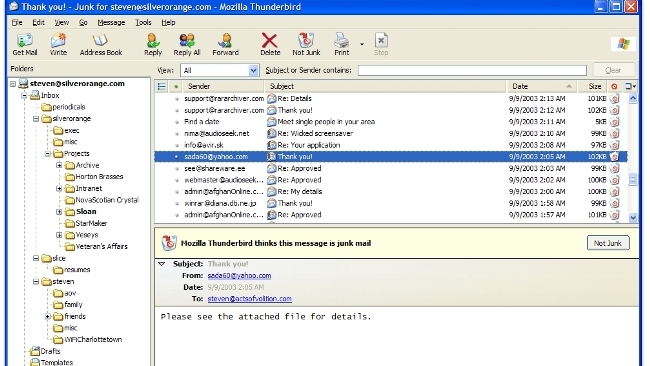Toggle junk status of 'Re: My details' message
The height and width of the screenshot is (366, 650).
614,191
